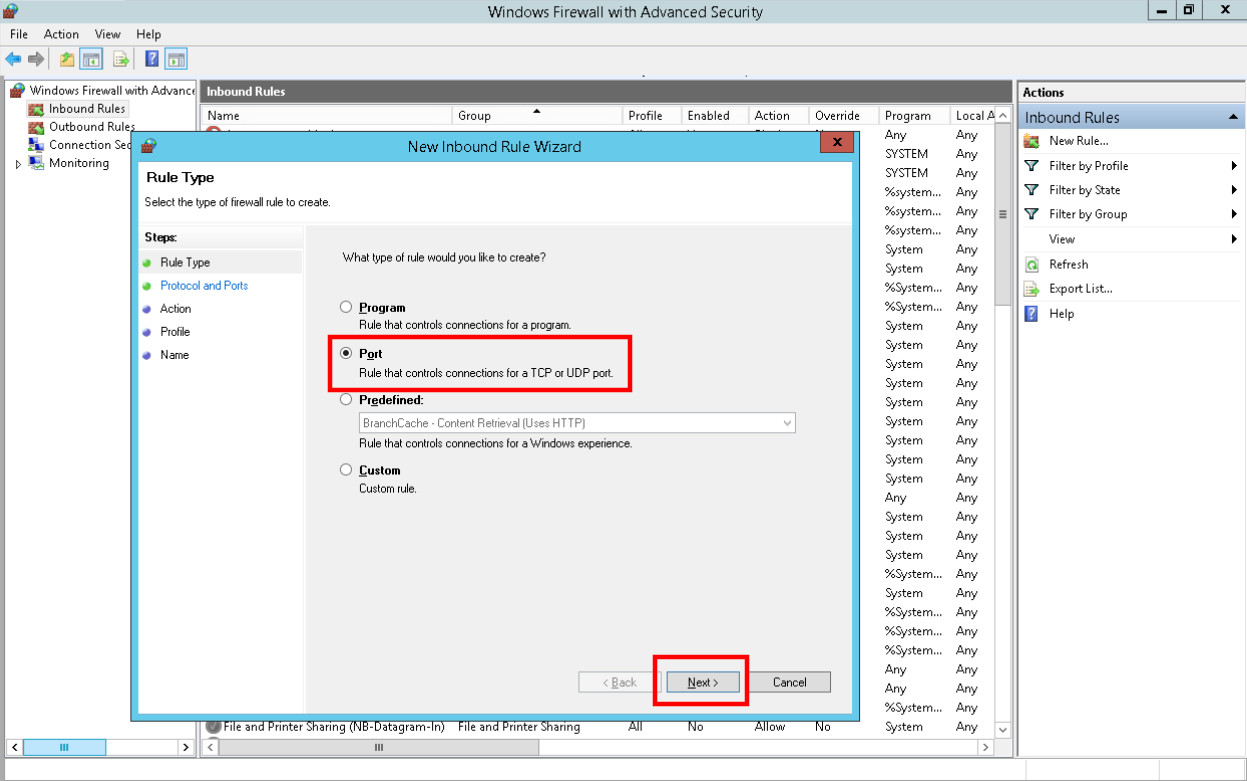Click the Action column header

click(778, 116)
